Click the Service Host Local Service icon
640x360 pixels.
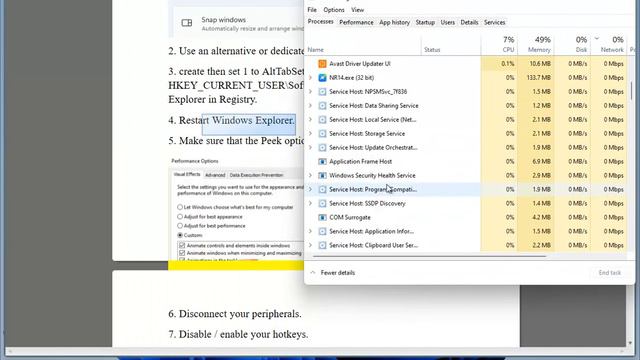pyautogui.click(x=322, y=120)
